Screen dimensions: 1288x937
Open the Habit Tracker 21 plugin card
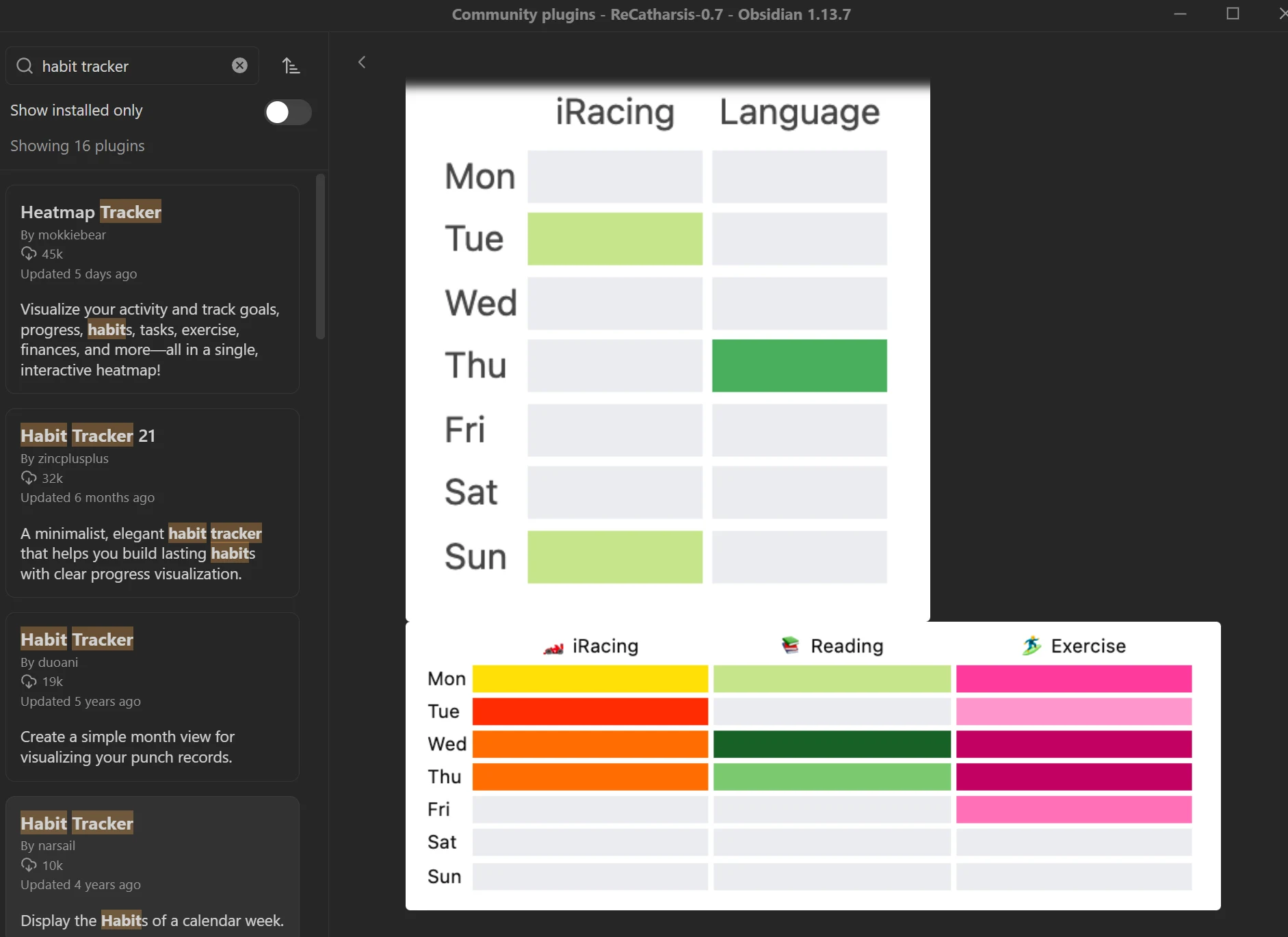click(153, 503)
